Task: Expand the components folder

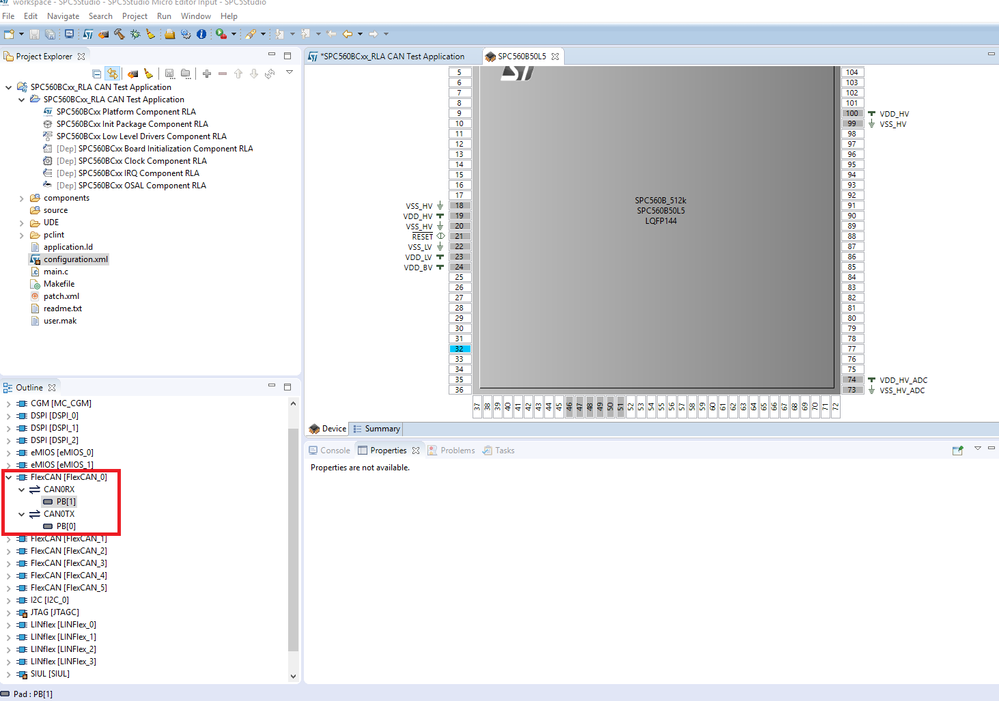Action: [x=22, y=199]
